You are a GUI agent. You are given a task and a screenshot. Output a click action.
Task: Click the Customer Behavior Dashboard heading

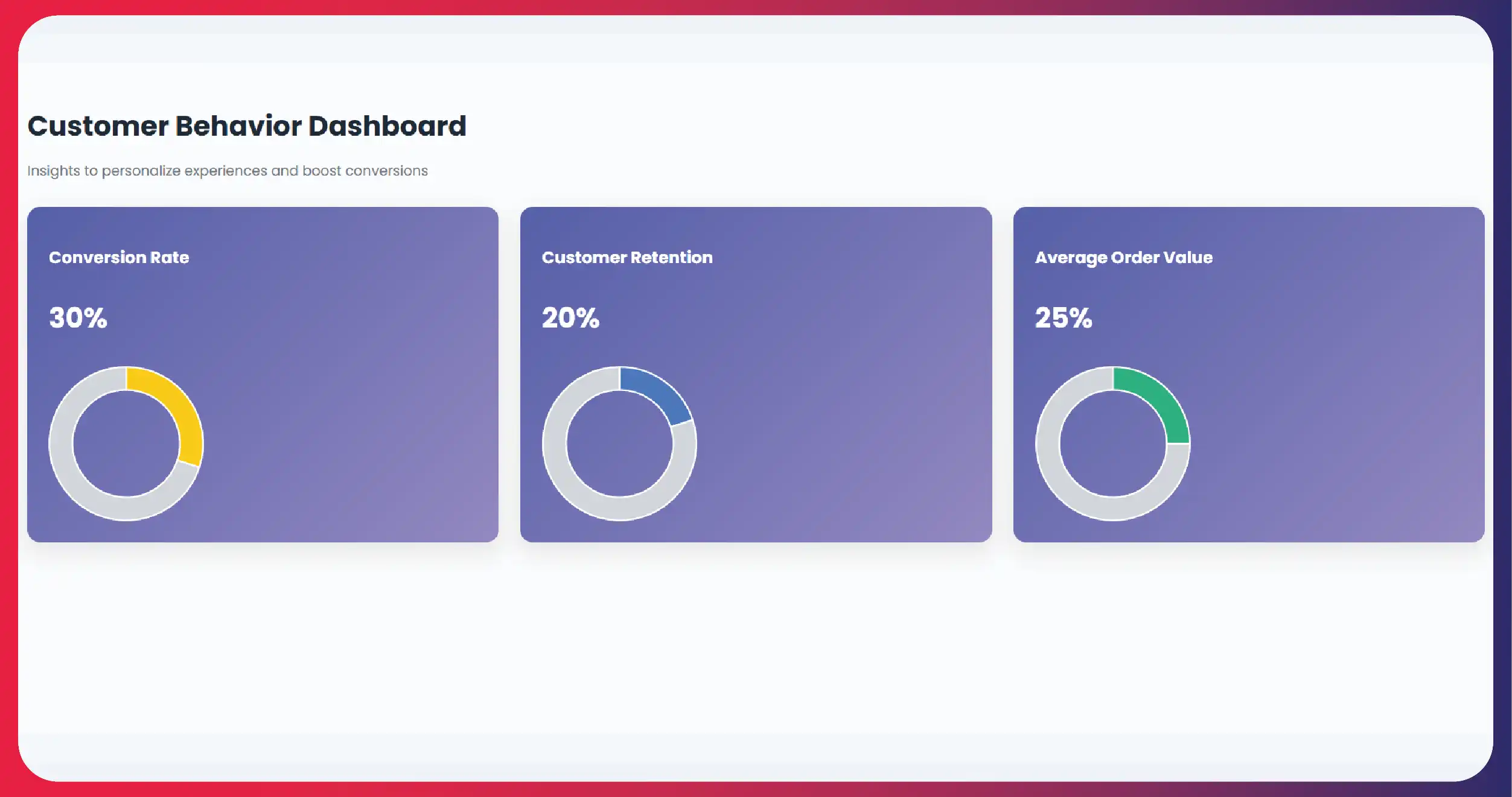pos(247,126)
